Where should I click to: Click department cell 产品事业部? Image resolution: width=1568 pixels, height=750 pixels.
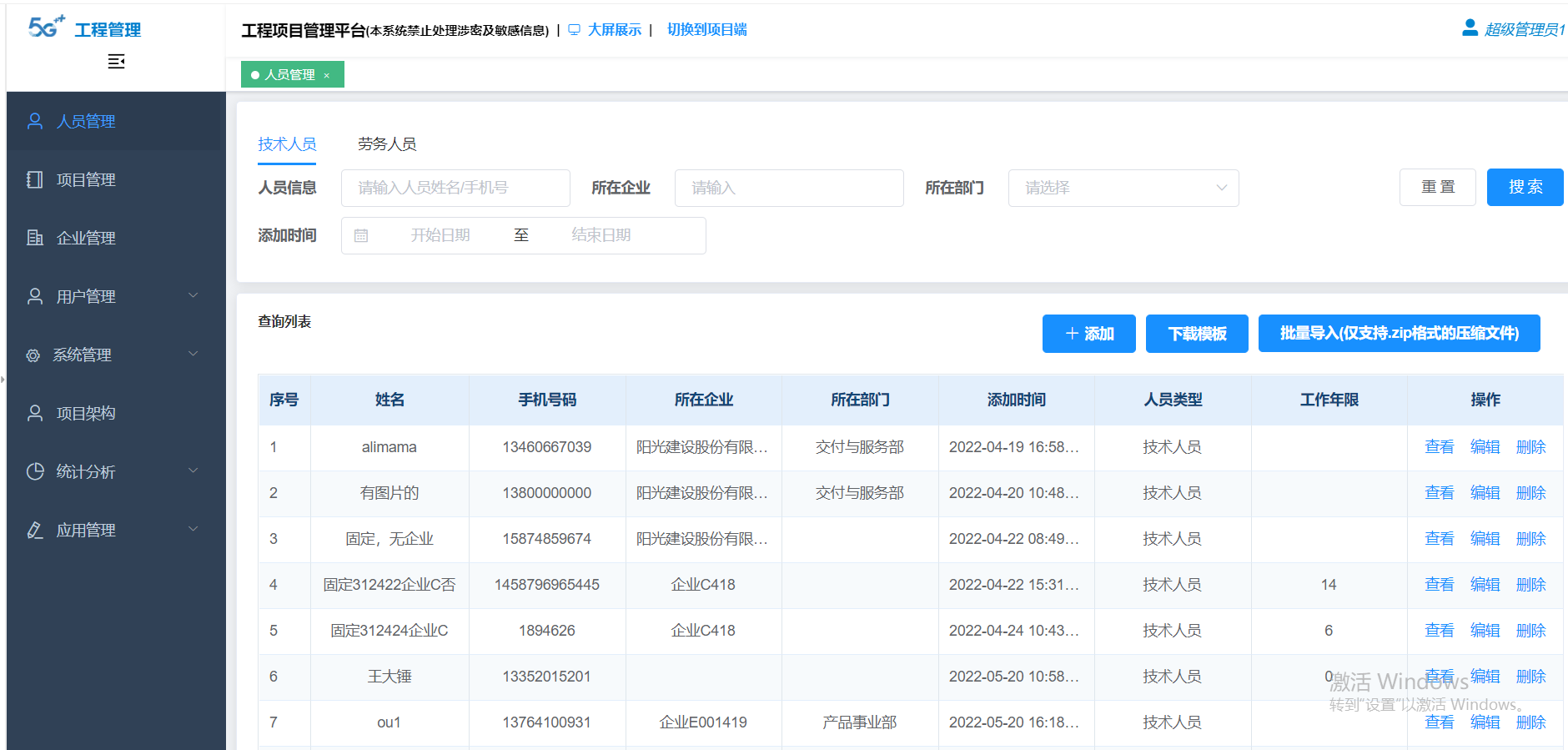tap(860, 722)
